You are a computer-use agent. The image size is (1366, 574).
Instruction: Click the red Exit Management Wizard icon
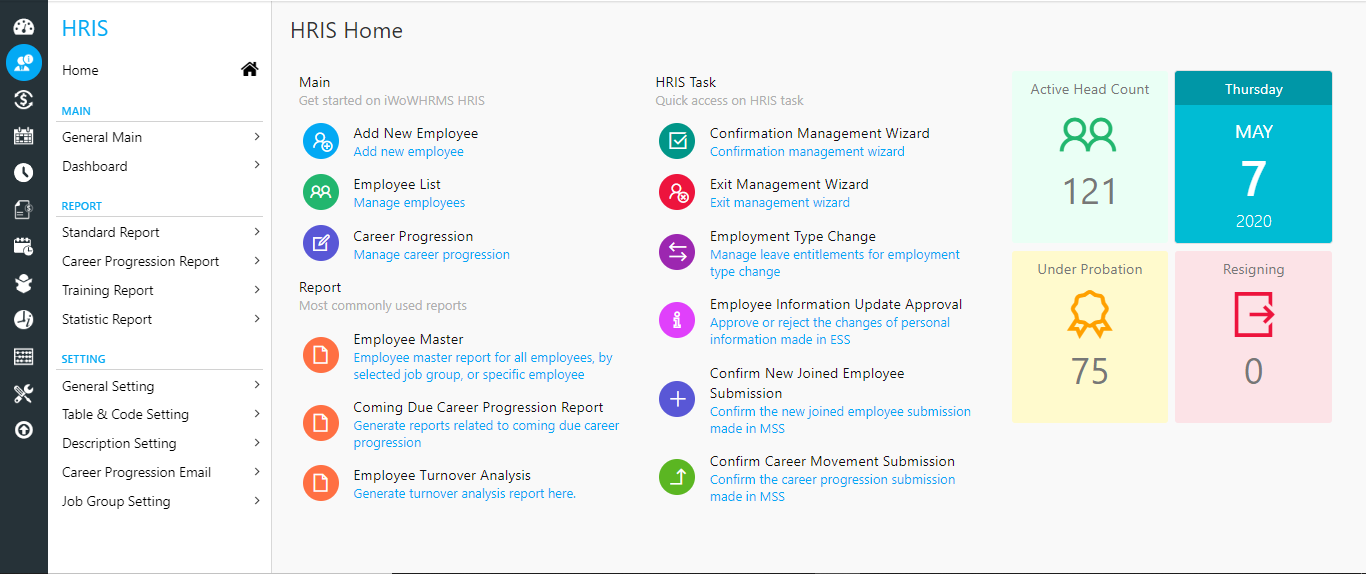point(677,192)
